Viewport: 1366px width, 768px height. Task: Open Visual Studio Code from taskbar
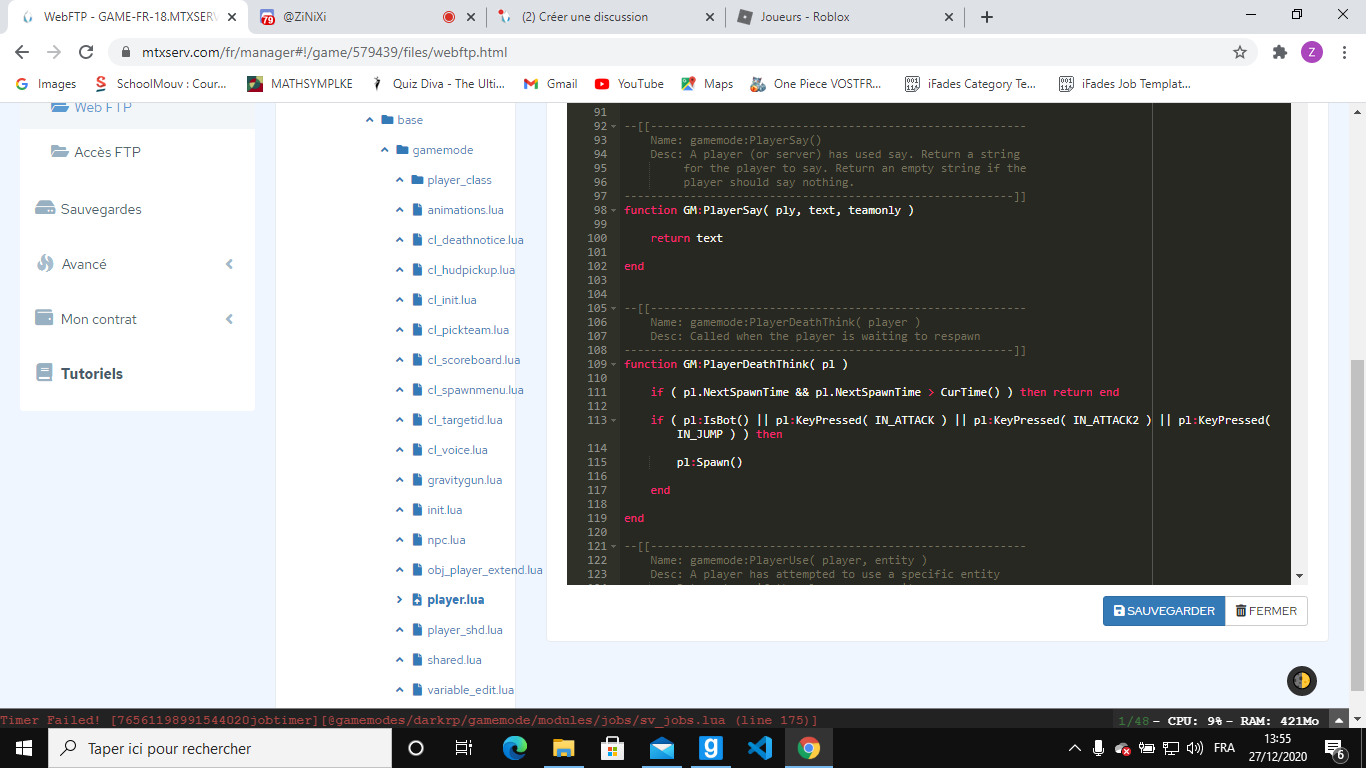(760, 748)
